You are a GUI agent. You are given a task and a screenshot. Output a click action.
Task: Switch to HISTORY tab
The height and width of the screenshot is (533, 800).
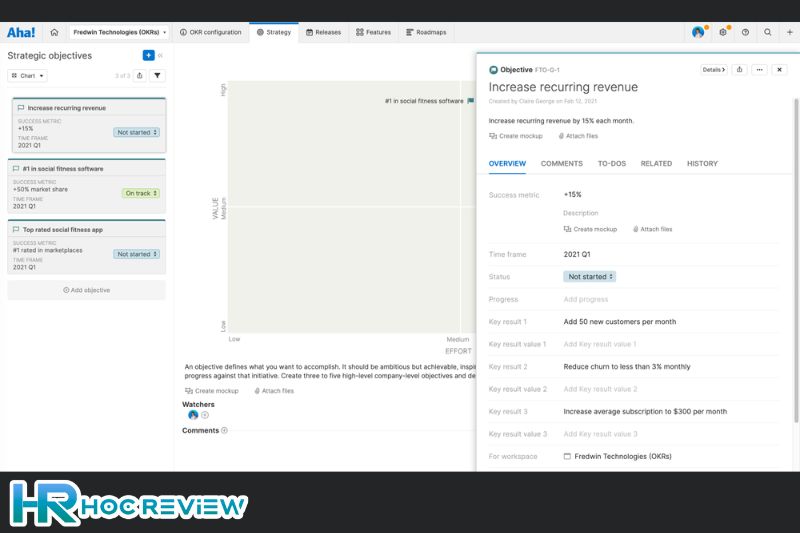(702, 164)
